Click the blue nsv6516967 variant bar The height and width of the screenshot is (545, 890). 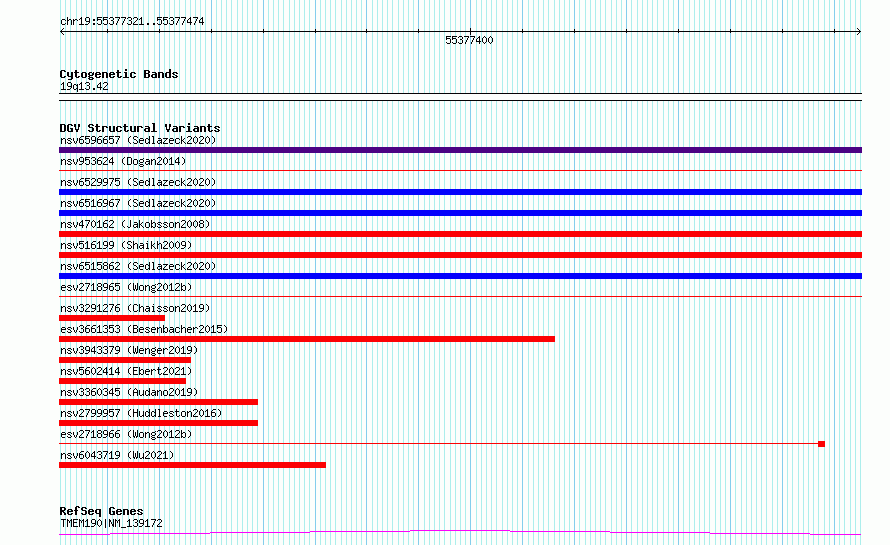pos(460,213)
